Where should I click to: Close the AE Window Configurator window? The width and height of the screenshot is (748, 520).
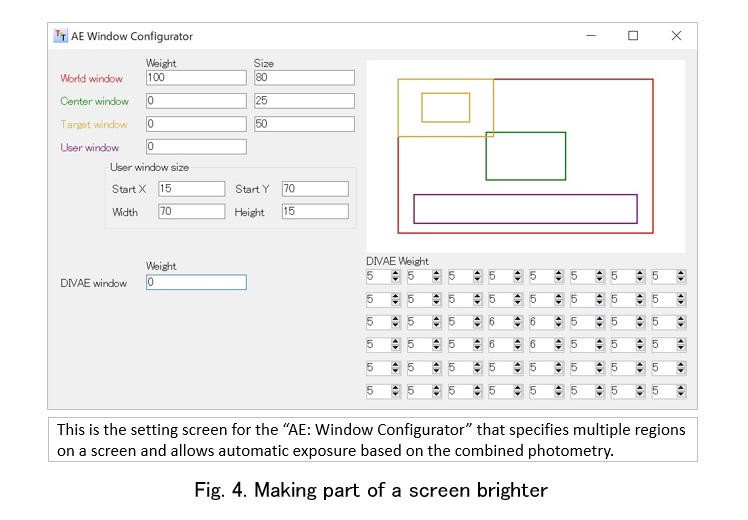(x=676, y=36)
